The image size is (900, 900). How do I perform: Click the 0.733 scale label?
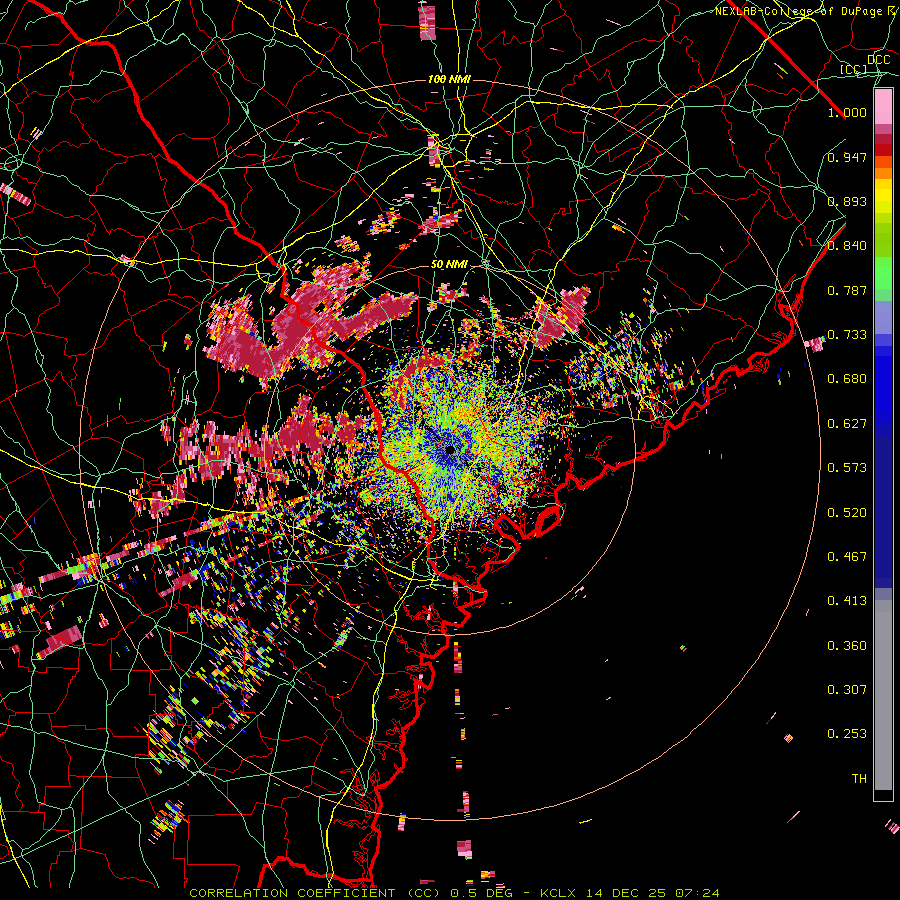click(x=847, y=335)
